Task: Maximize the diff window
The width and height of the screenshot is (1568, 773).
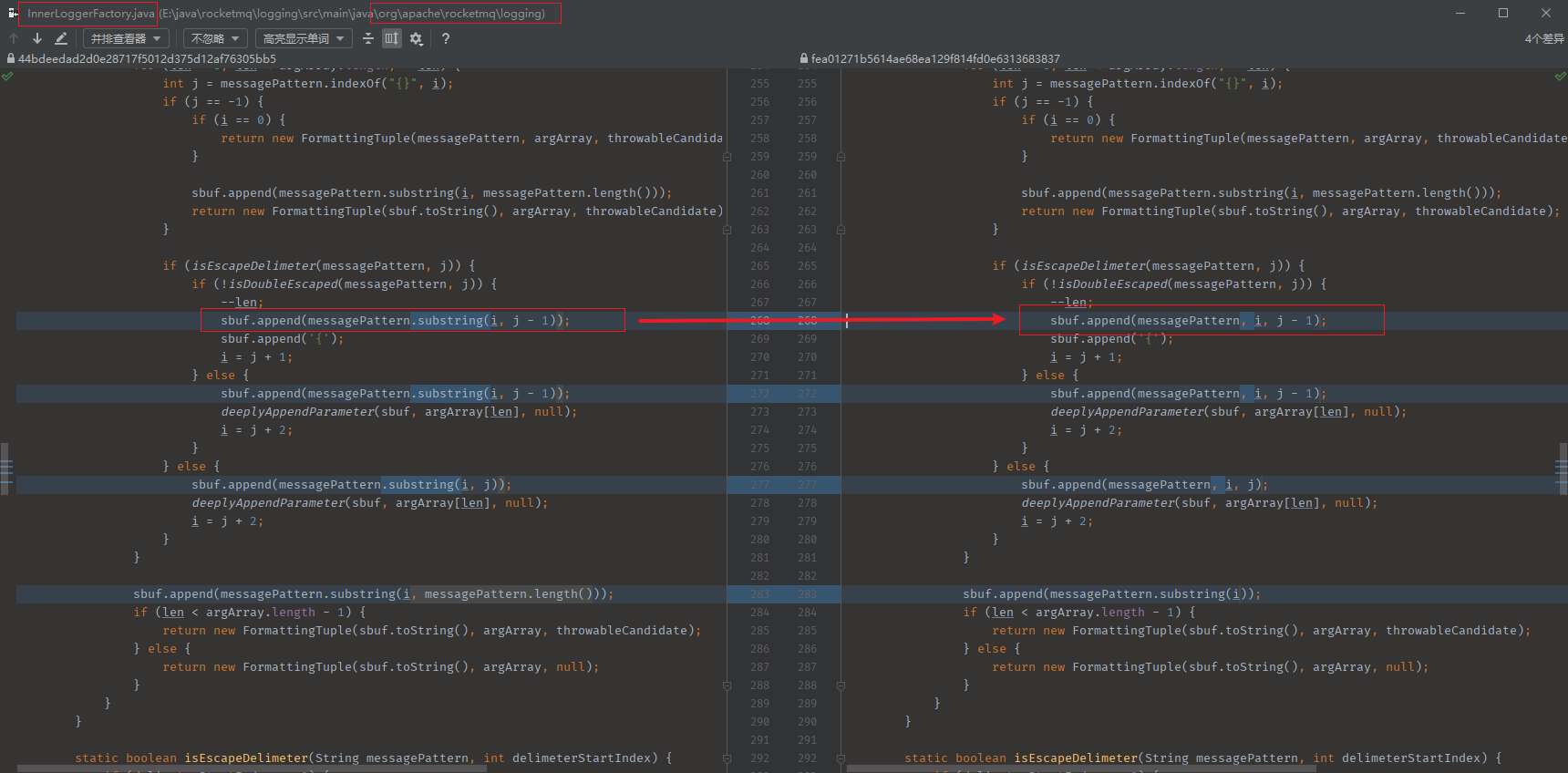Action: (1503, 13)
